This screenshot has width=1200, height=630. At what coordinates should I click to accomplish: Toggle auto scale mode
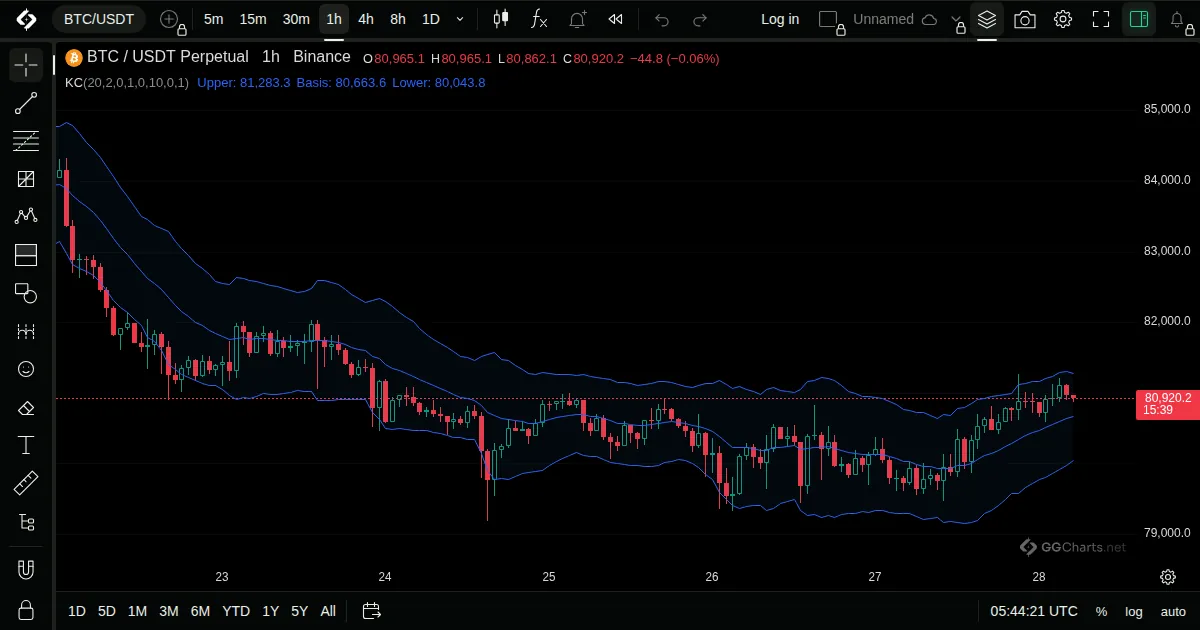(x=1173, y=611)
